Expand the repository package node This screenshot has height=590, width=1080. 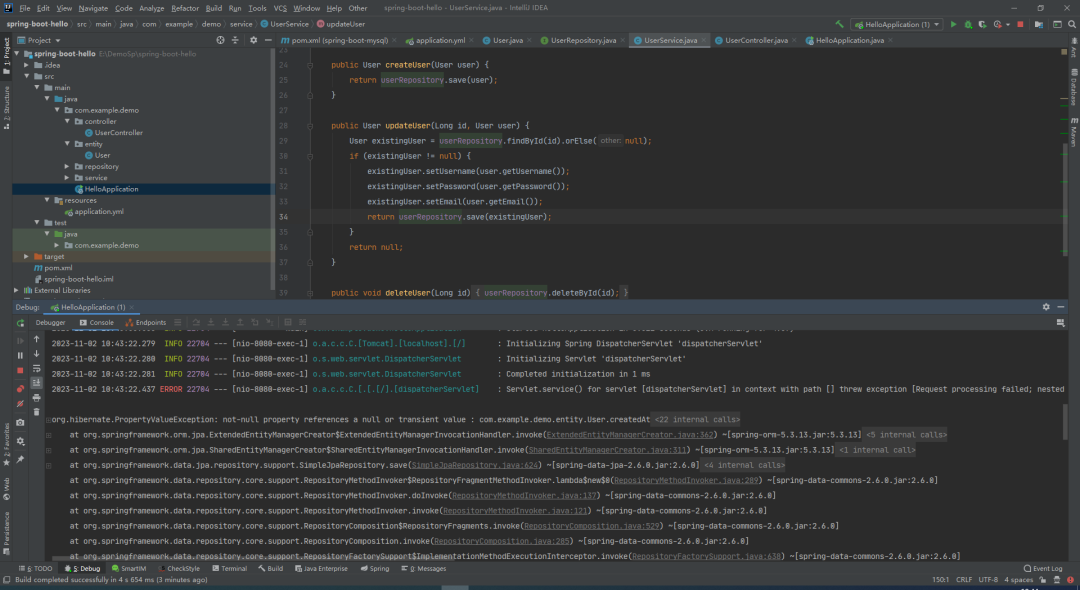click(x=68, y=167)
